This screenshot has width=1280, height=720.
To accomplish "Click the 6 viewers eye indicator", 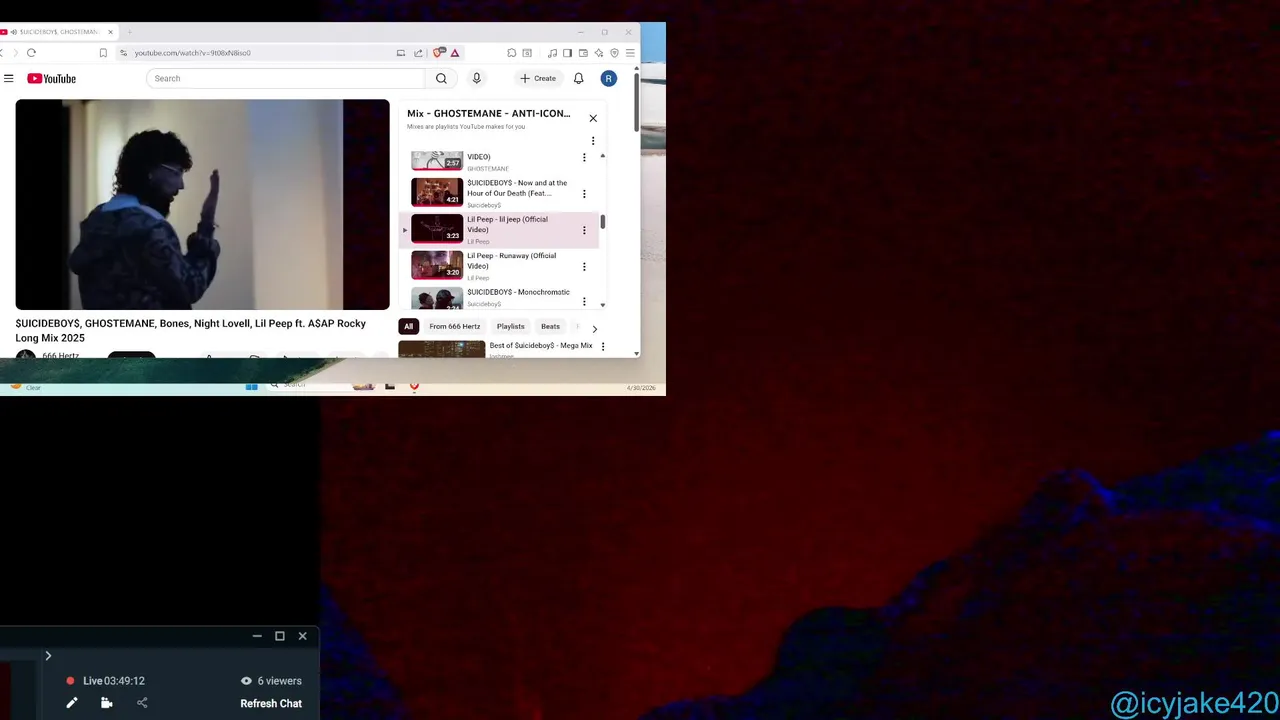I will (271, 681).
